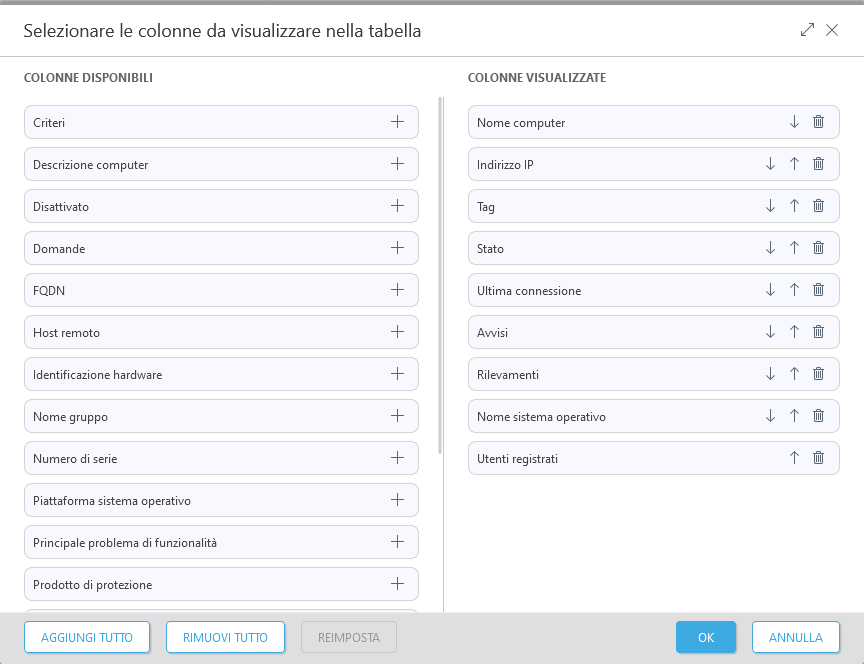Move Utenti registrati column up

pos(794,458)
